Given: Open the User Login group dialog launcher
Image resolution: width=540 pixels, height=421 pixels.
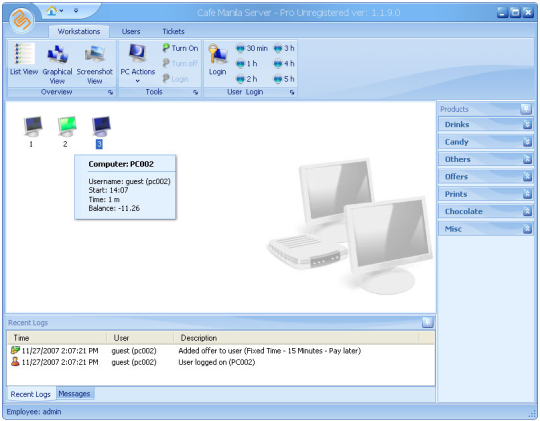Looking at the screenshot, I should [x=292, y=92].
